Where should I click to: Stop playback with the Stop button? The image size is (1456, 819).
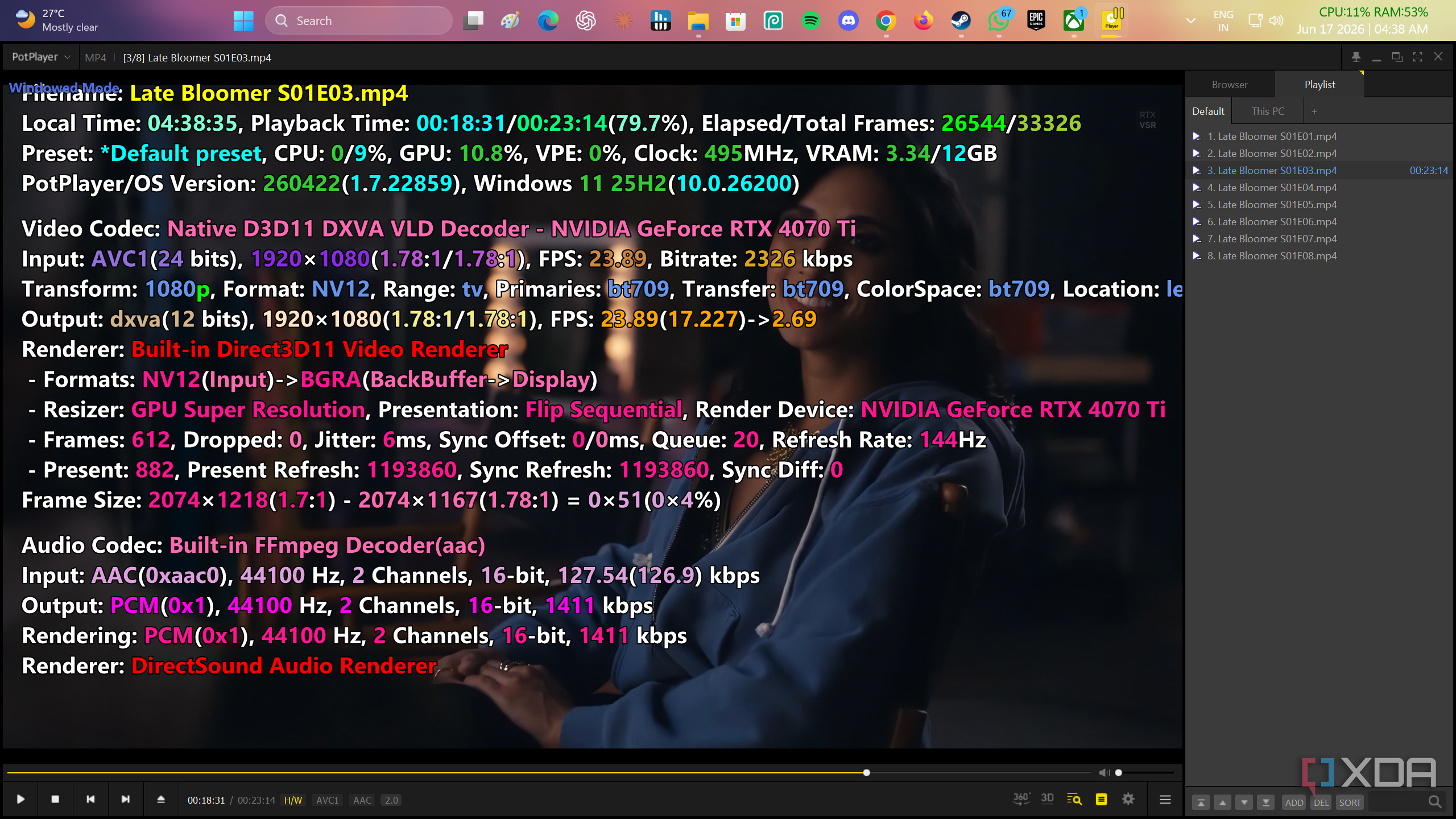(x=55, y=799)
